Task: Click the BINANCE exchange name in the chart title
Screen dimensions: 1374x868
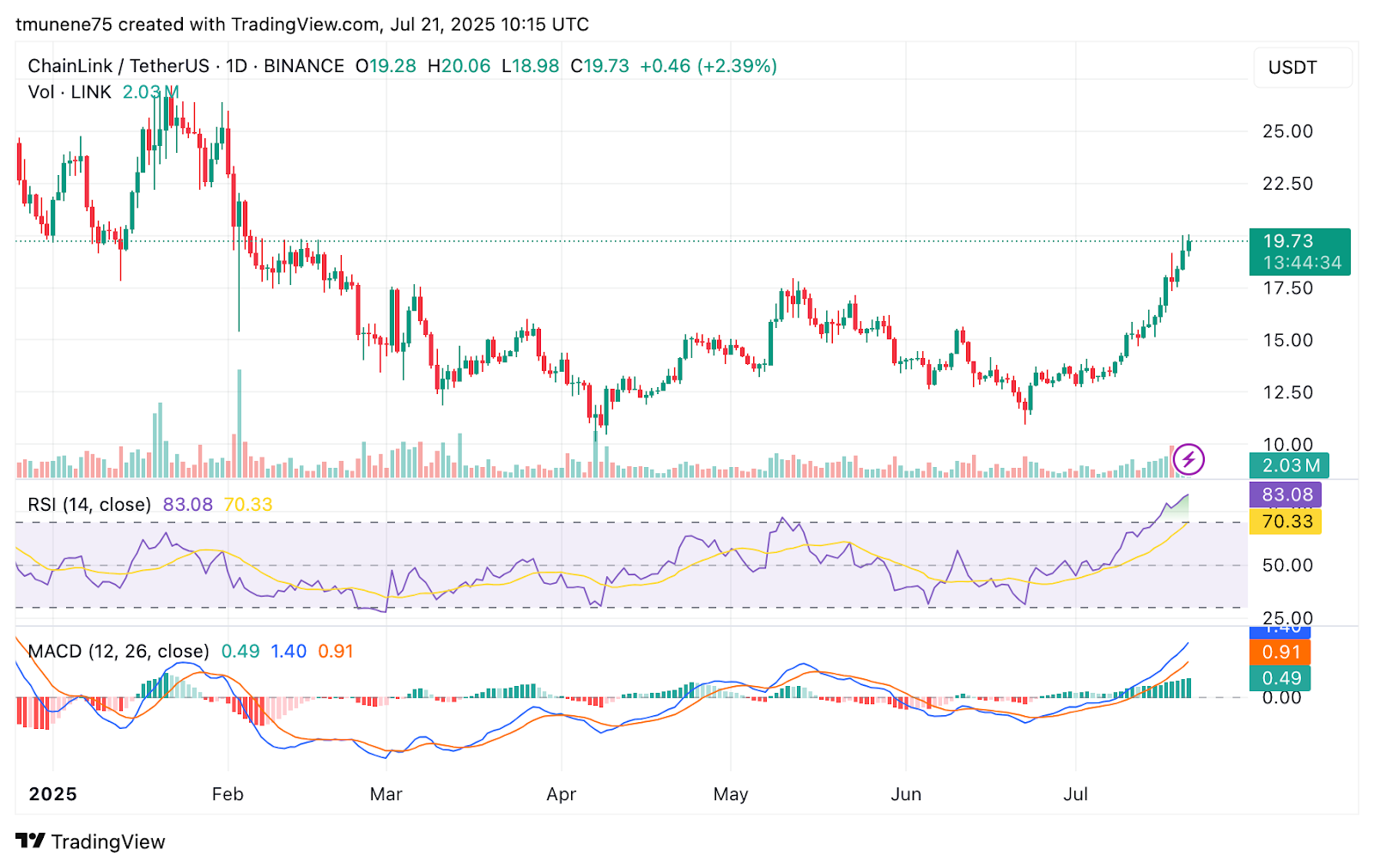Action: 304,66
